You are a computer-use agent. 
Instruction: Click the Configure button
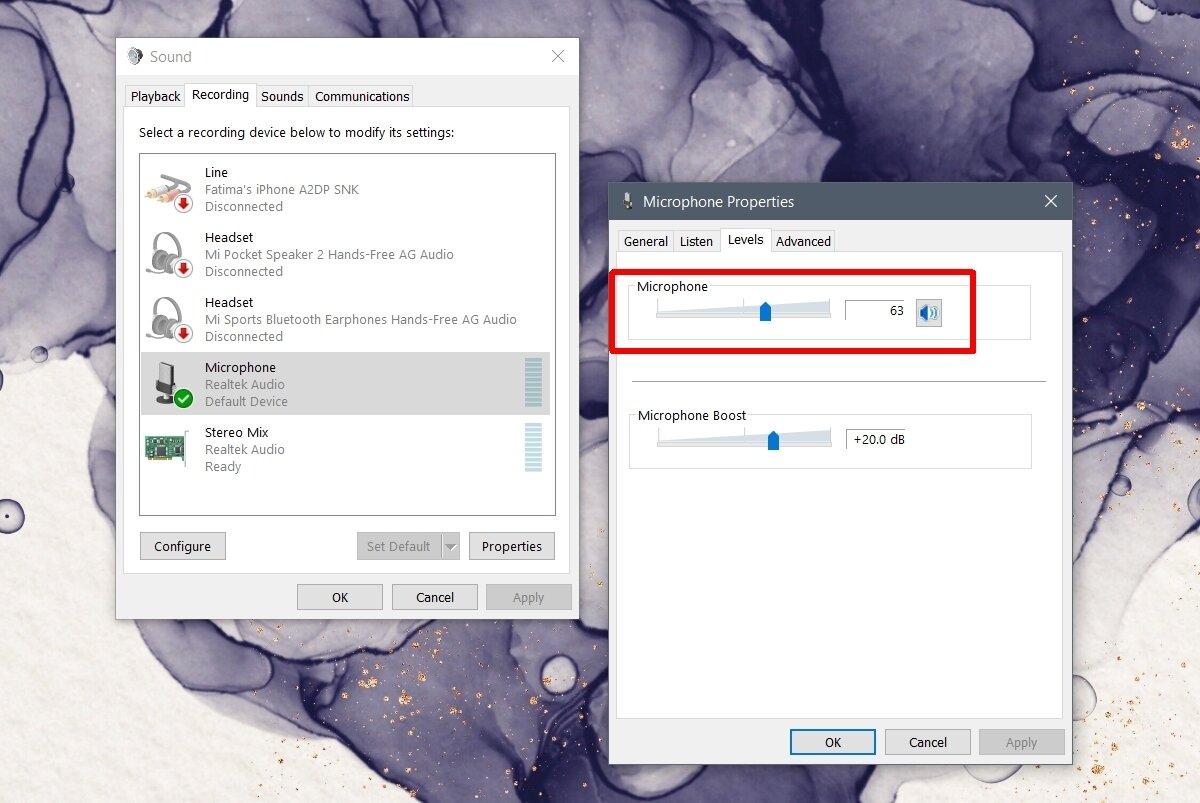point(182,546)
